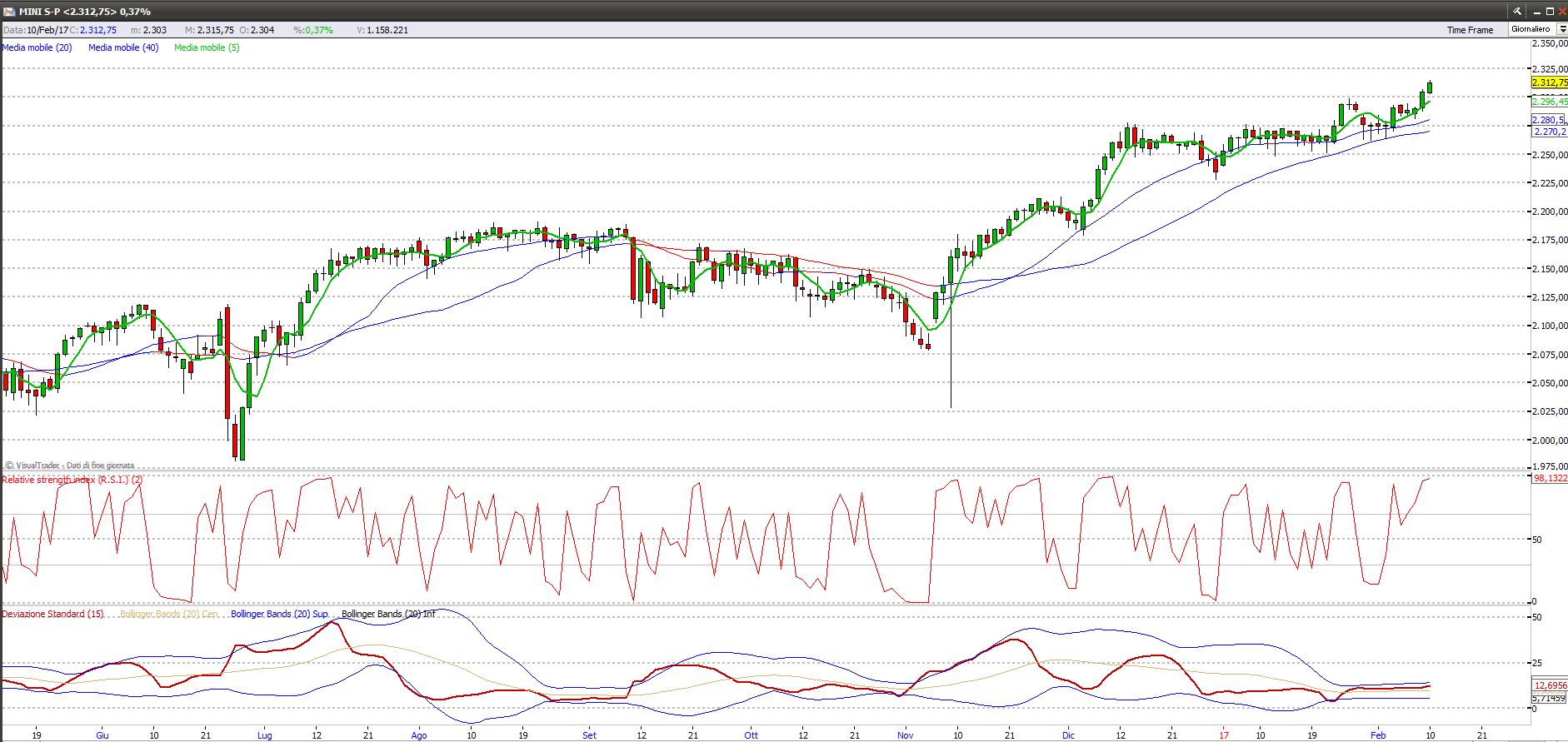The height and width of the screenshot is (742, 1568).
Task: Select the Relative strength index (R.S.I.) label
Action: click(x=72, y=480)
